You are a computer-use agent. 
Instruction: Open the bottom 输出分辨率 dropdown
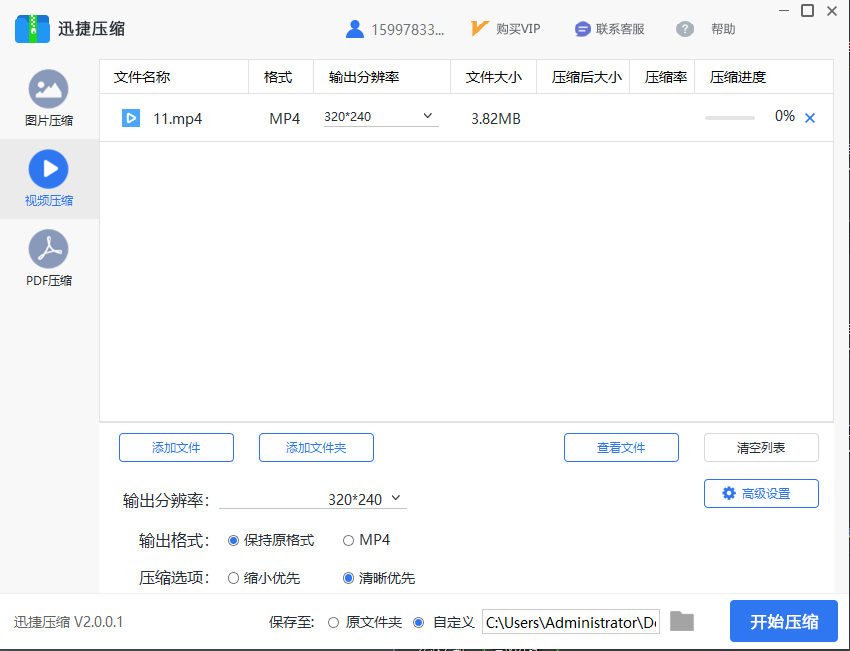pyautogui.click(x=313, y=499)
